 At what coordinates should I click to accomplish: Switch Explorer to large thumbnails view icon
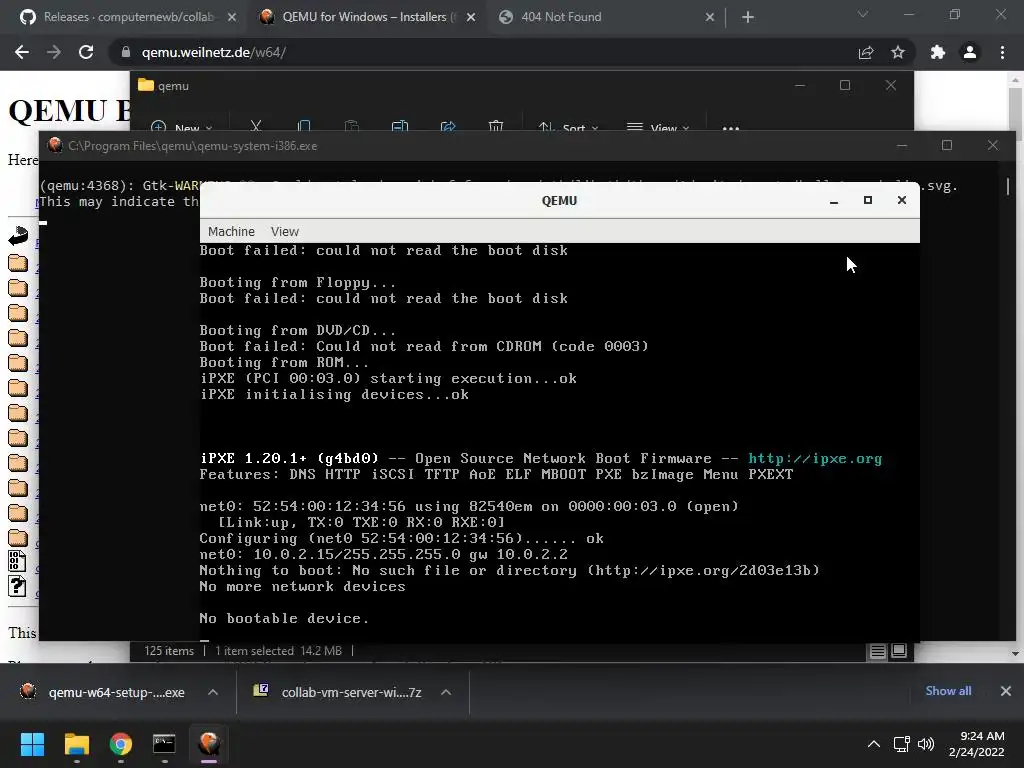[x=899, y=651]
